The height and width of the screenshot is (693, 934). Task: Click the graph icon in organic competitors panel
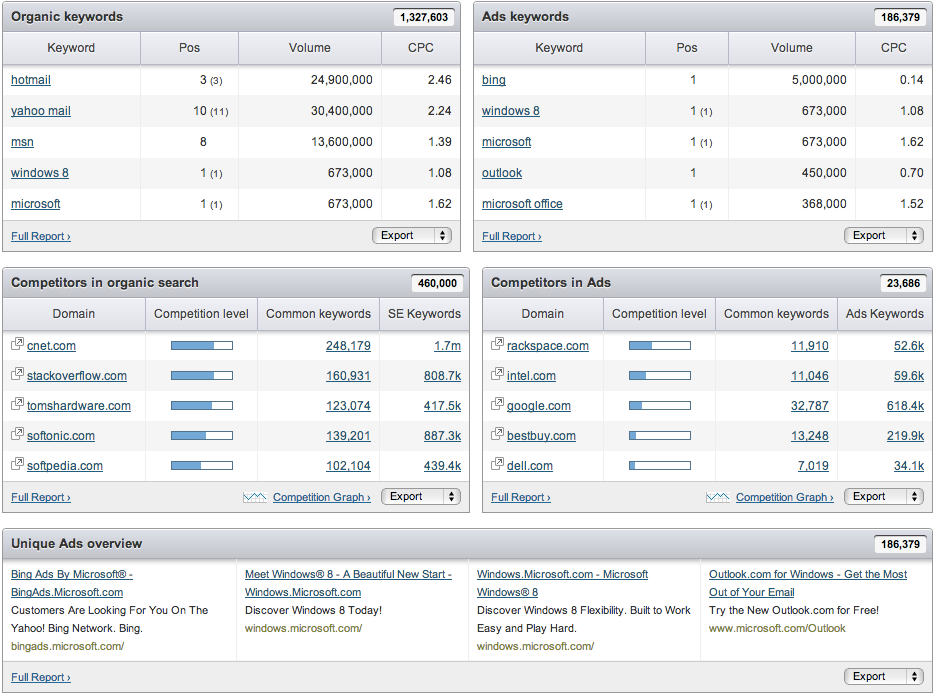[x=255, y=497]
